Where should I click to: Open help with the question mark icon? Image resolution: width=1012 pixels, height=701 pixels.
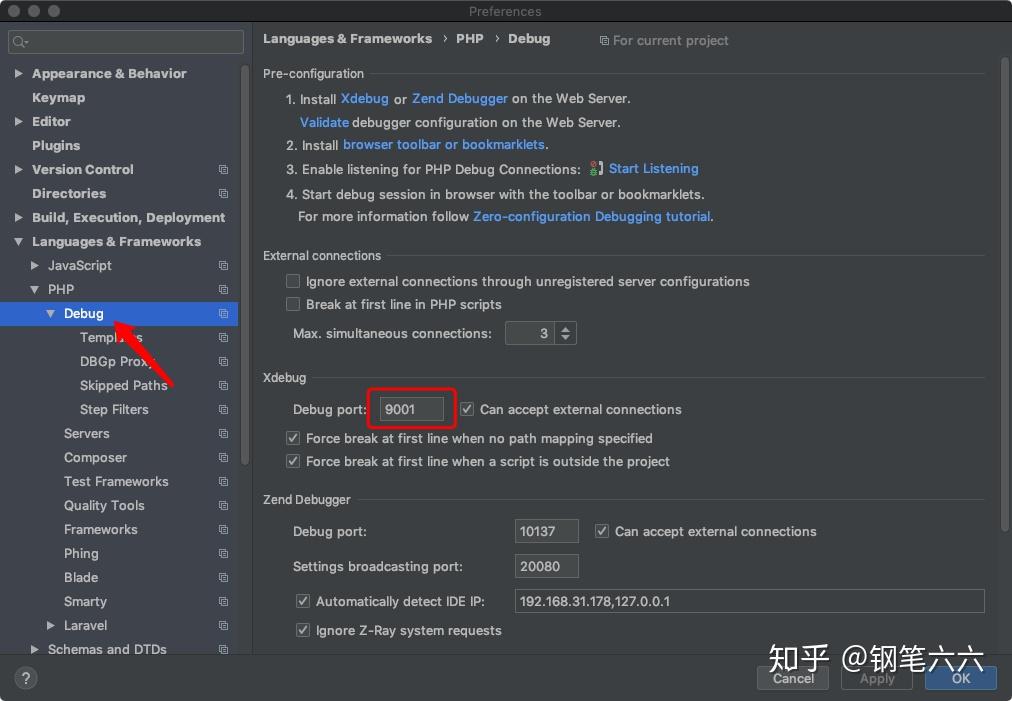[x=25, y=678]
